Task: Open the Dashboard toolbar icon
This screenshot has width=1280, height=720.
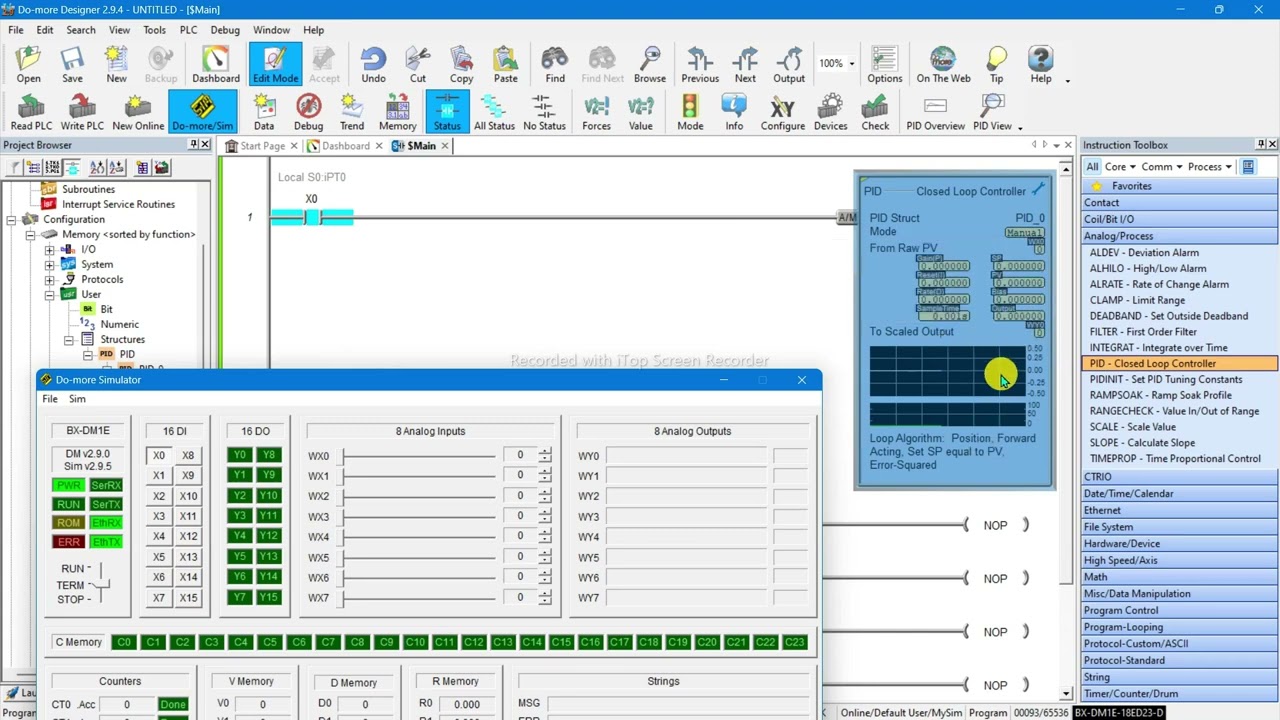Action: (216, 65)
